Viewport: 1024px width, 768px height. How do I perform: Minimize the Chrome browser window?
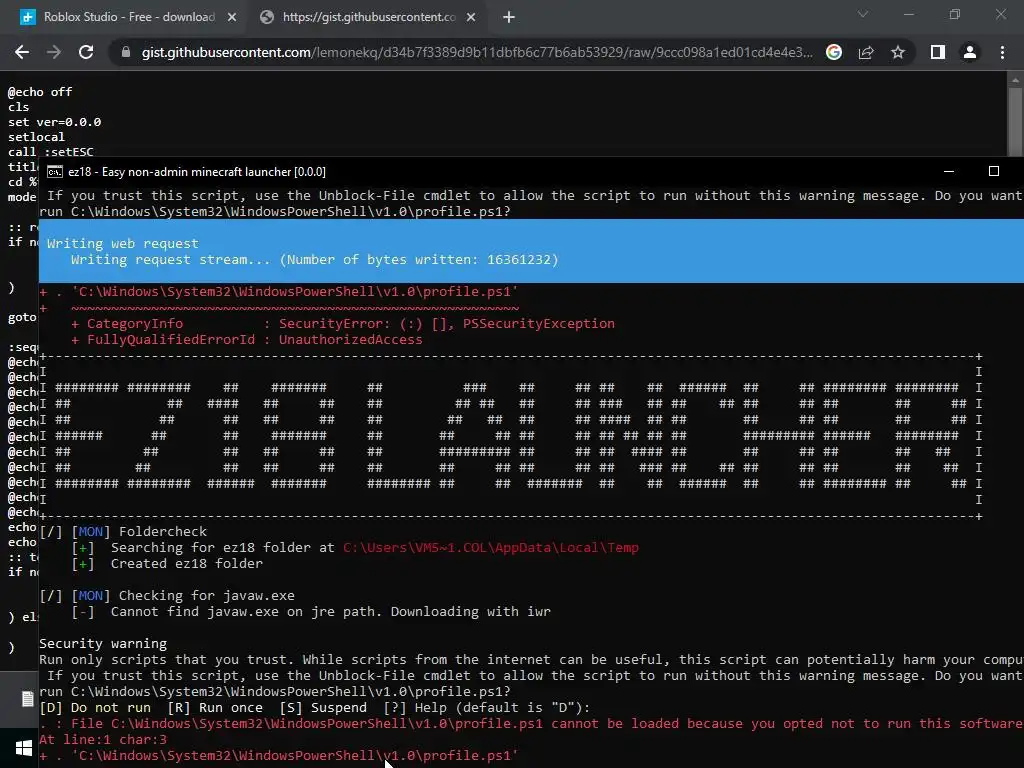click(x=908, y=14)
